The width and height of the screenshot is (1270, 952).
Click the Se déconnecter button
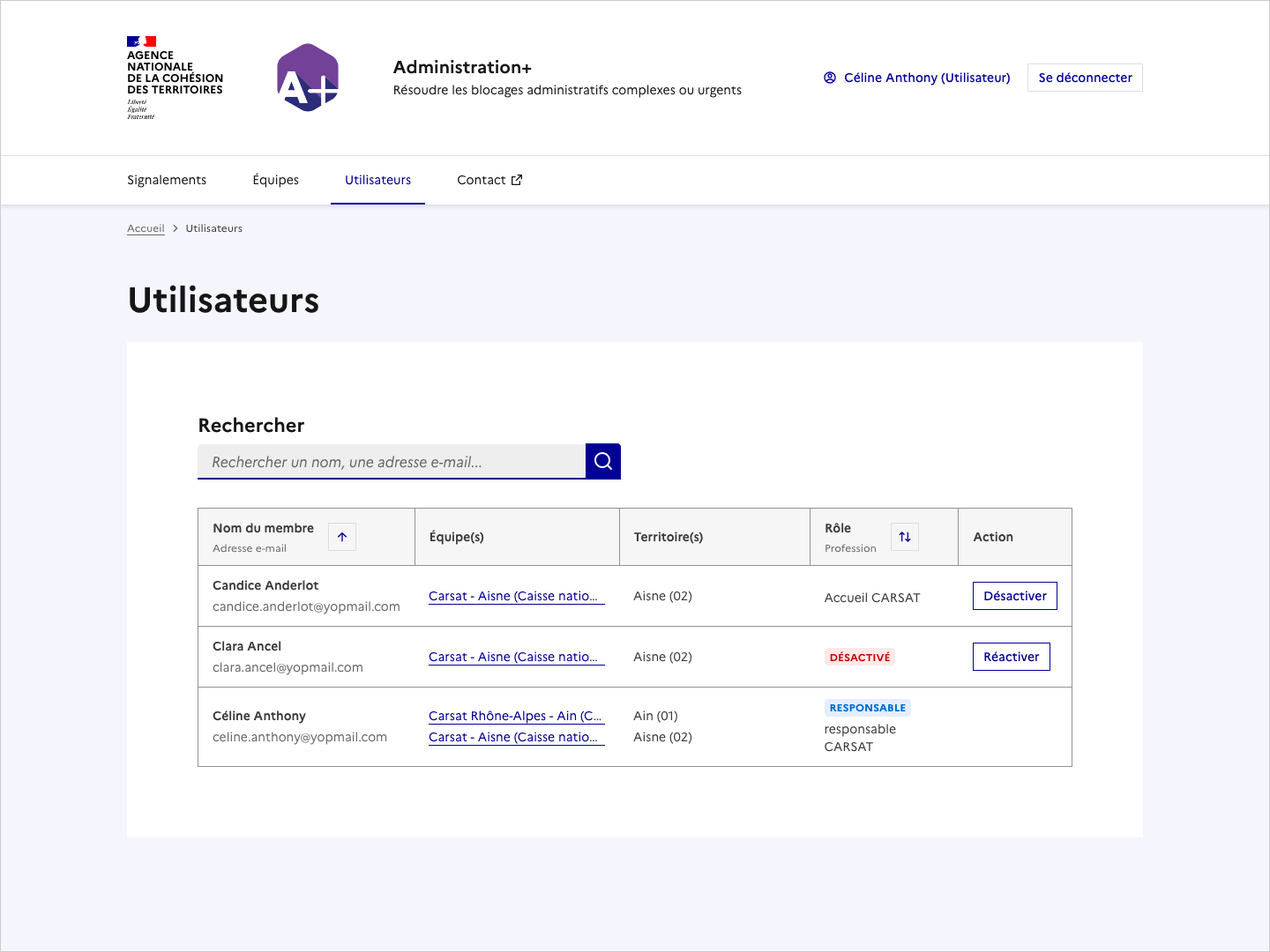click(1085, 78)
